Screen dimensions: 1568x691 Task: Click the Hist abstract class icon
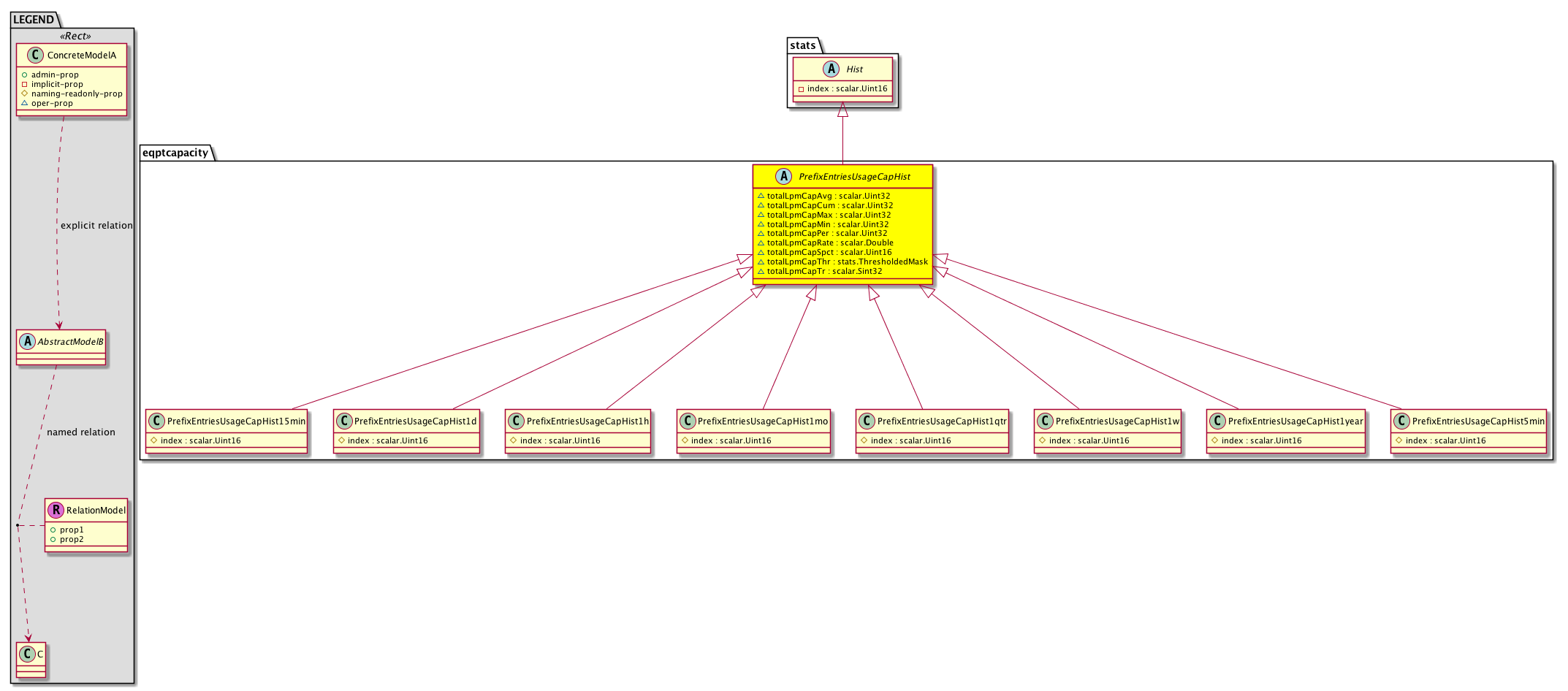(x=831, y=69)
